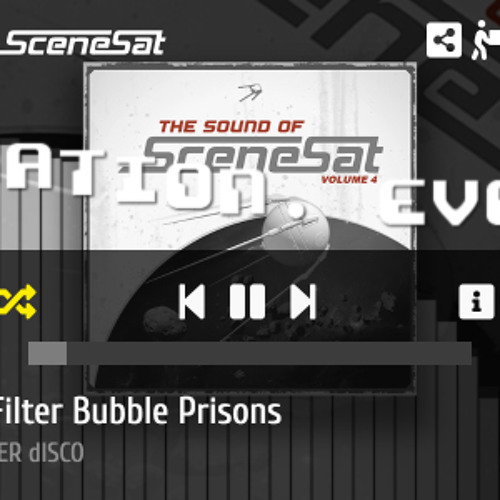Click the Volume 4 label on the cover
Screen dimensions: 500x500
[349, 180]
